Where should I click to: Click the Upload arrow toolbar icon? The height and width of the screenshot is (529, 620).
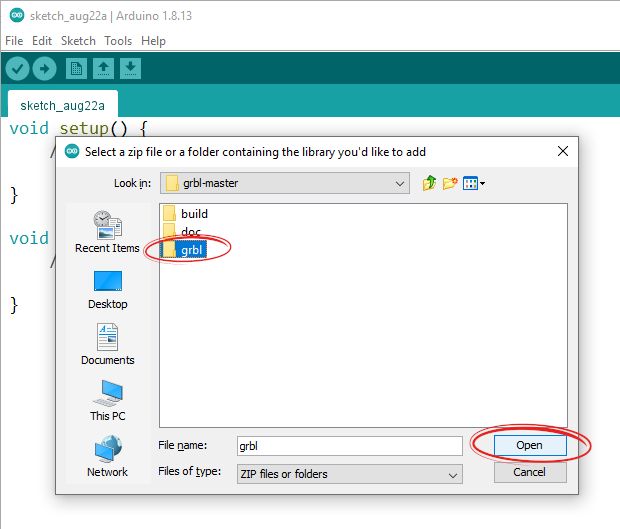click(x=44, y=69)
